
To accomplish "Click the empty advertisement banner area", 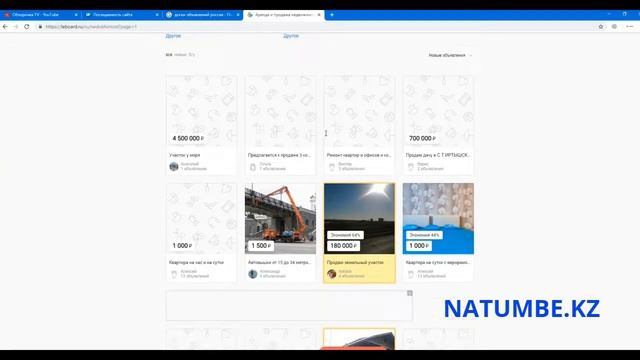I will pyautogui.click(x=289, y=305).
